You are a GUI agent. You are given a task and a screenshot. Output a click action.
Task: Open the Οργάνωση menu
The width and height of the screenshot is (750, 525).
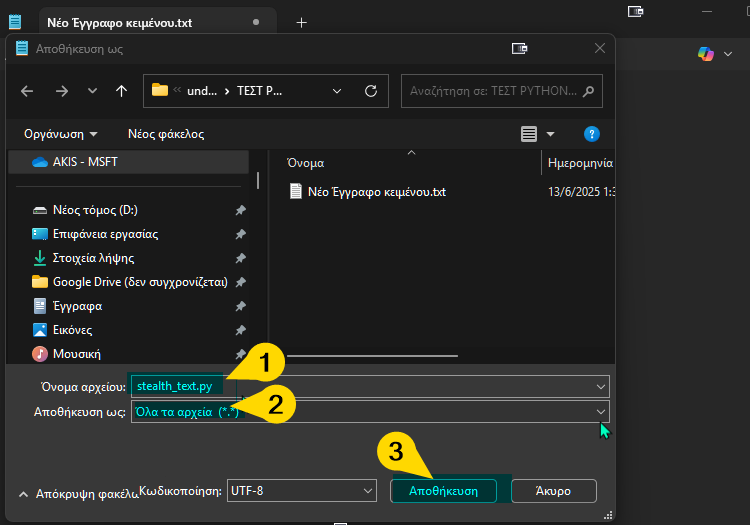pyautogui.click(x=61, y=134)
